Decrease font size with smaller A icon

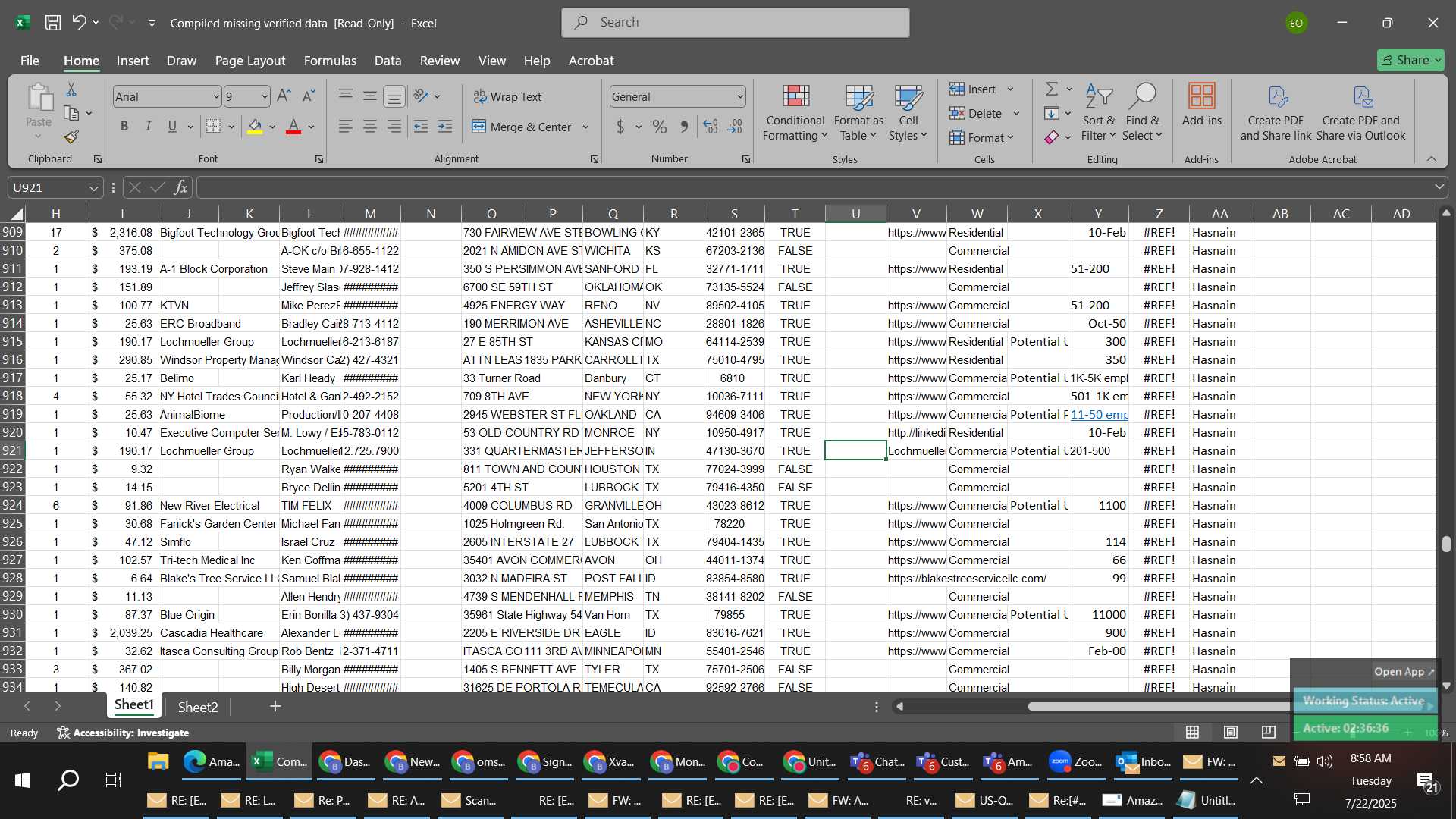[308, 96]
